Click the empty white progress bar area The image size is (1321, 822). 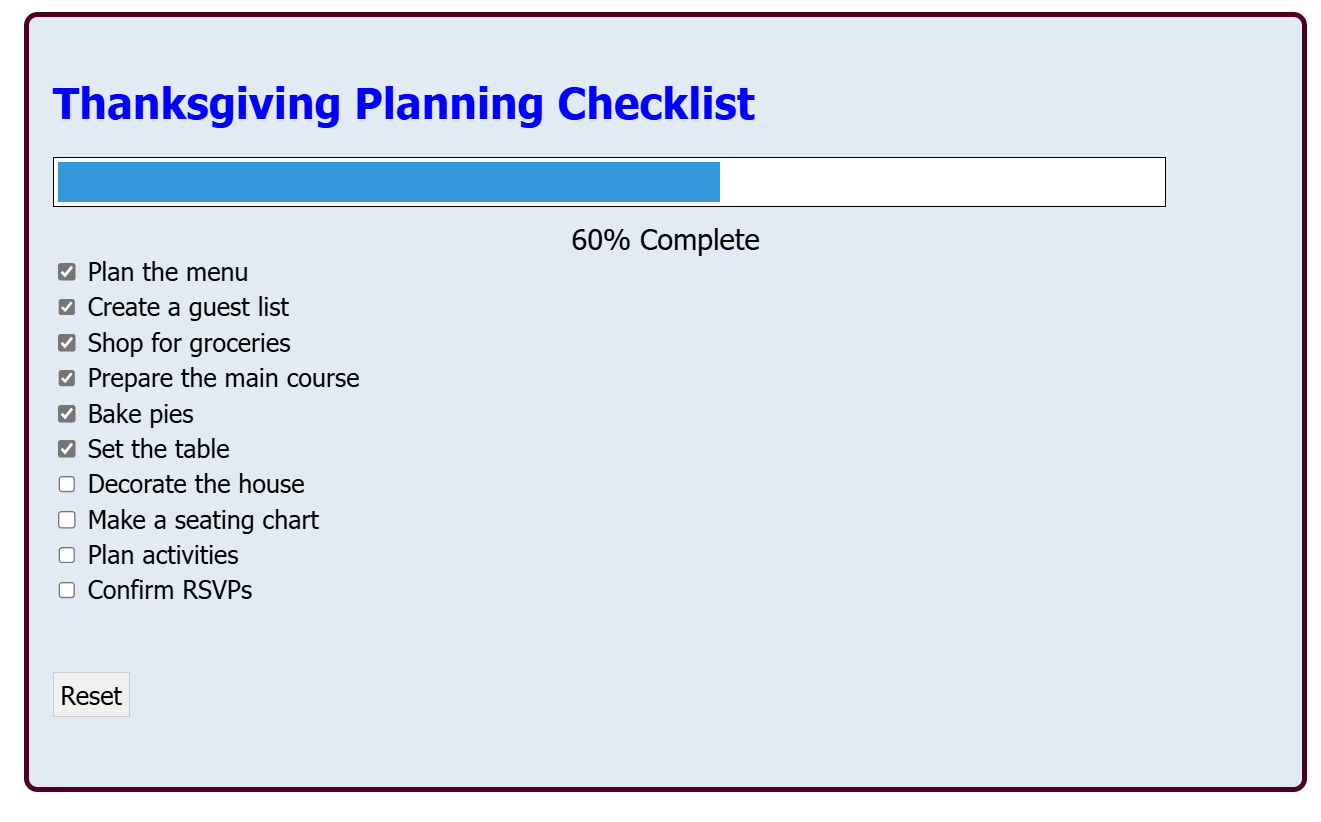point(941,182)
